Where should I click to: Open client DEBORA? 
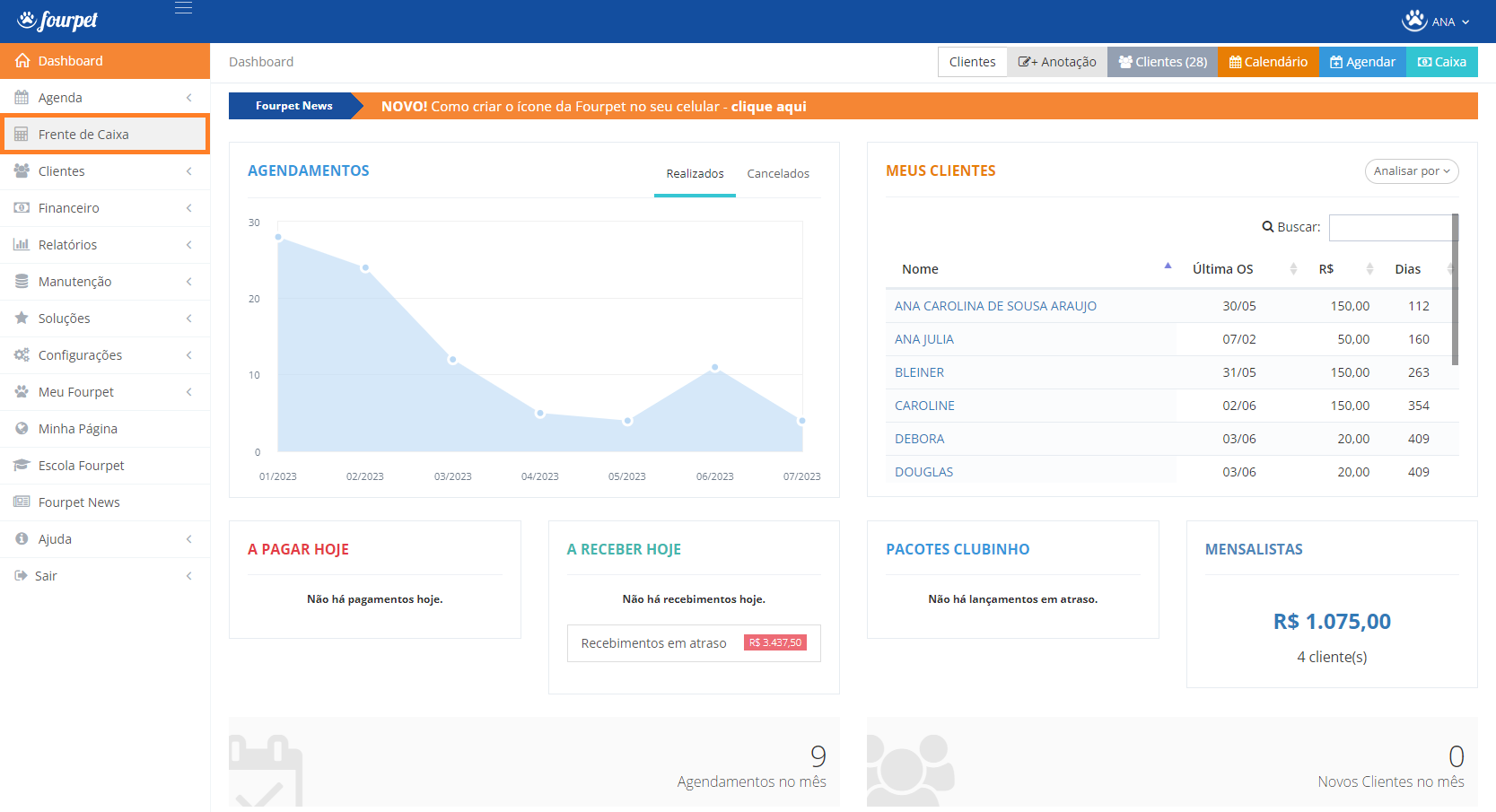(x=919, y=439)
